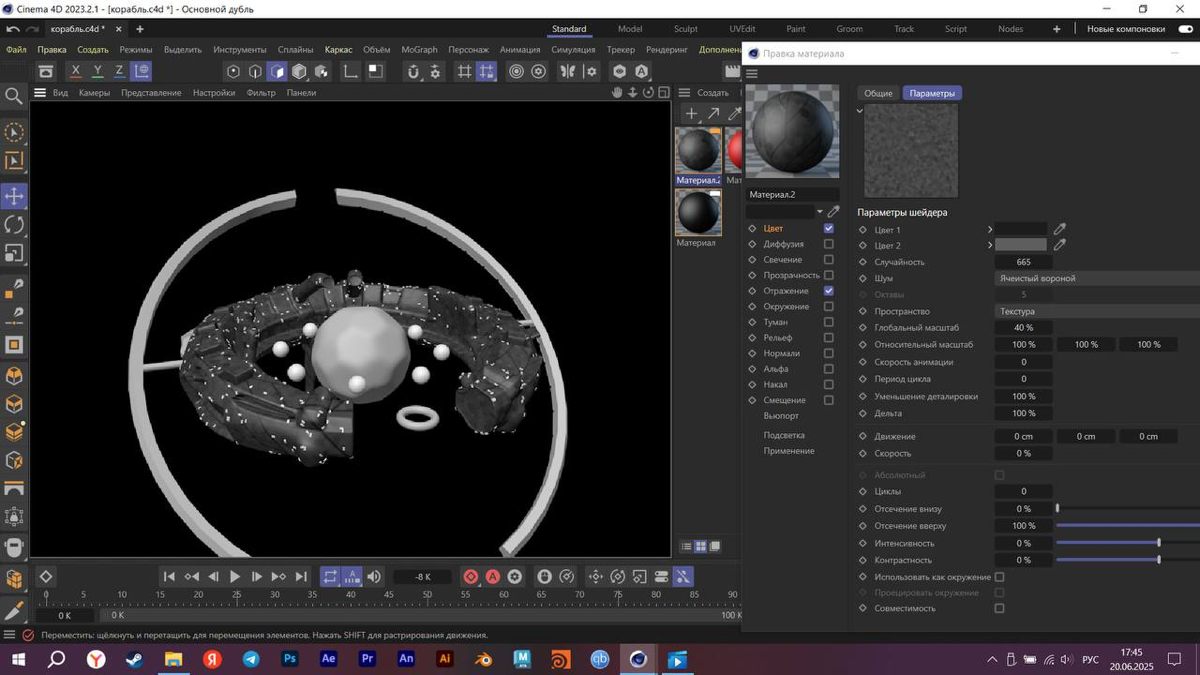Go to start of animation
This screenshot has width=1200, height=675.
[169, 576]
